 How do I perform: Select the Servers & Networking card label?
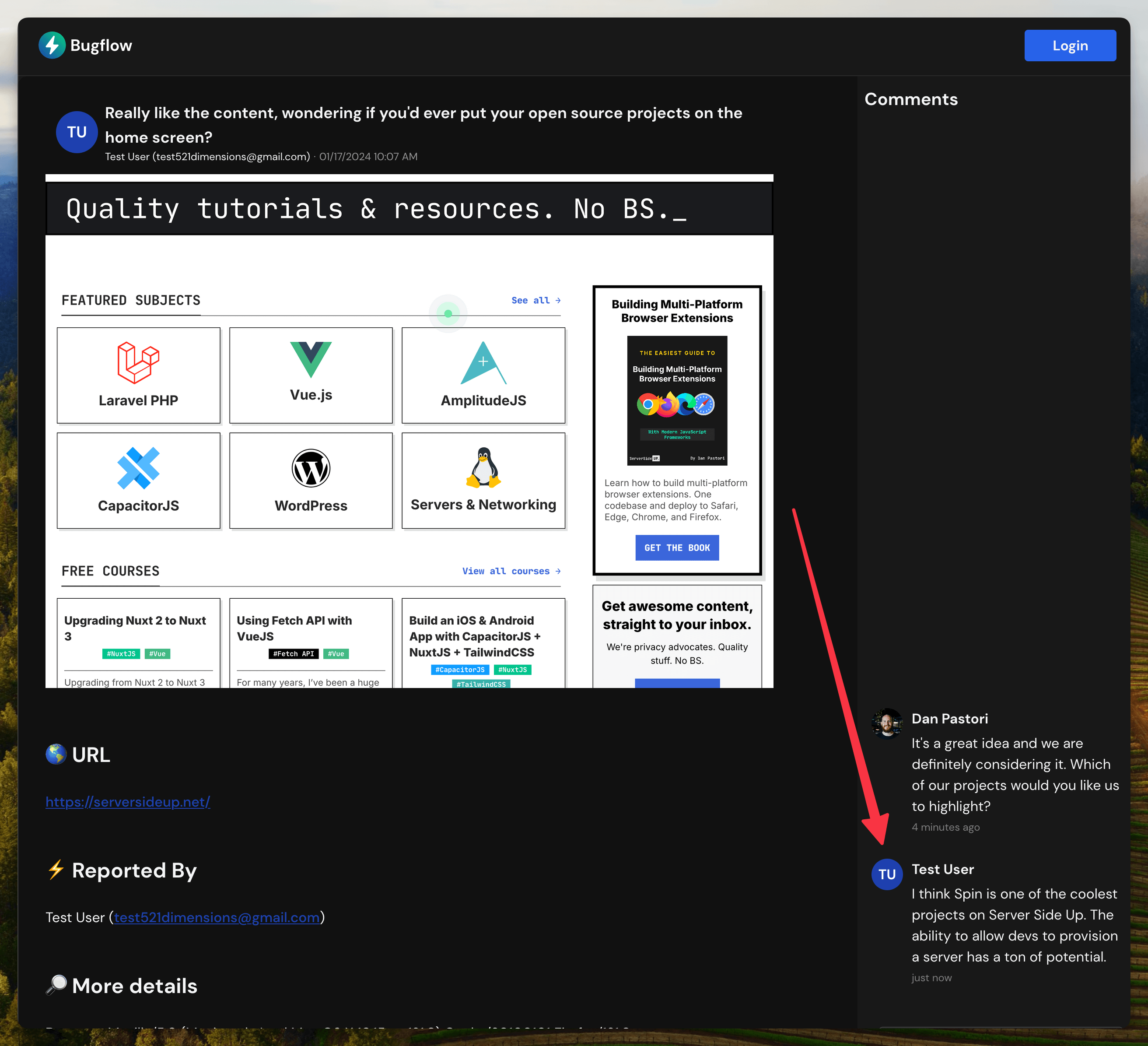click(x=483, y=505)
